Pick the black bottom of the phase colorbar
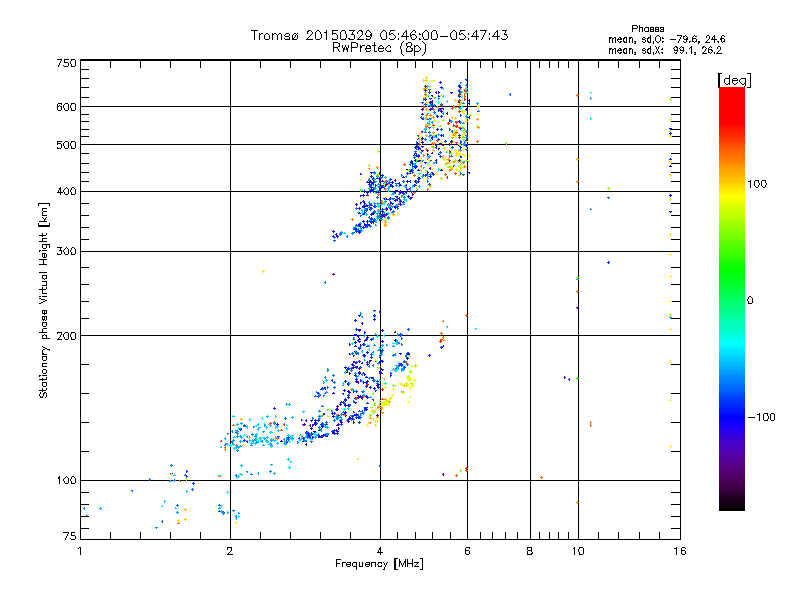The image size is (800, 600). pos(732,503)
